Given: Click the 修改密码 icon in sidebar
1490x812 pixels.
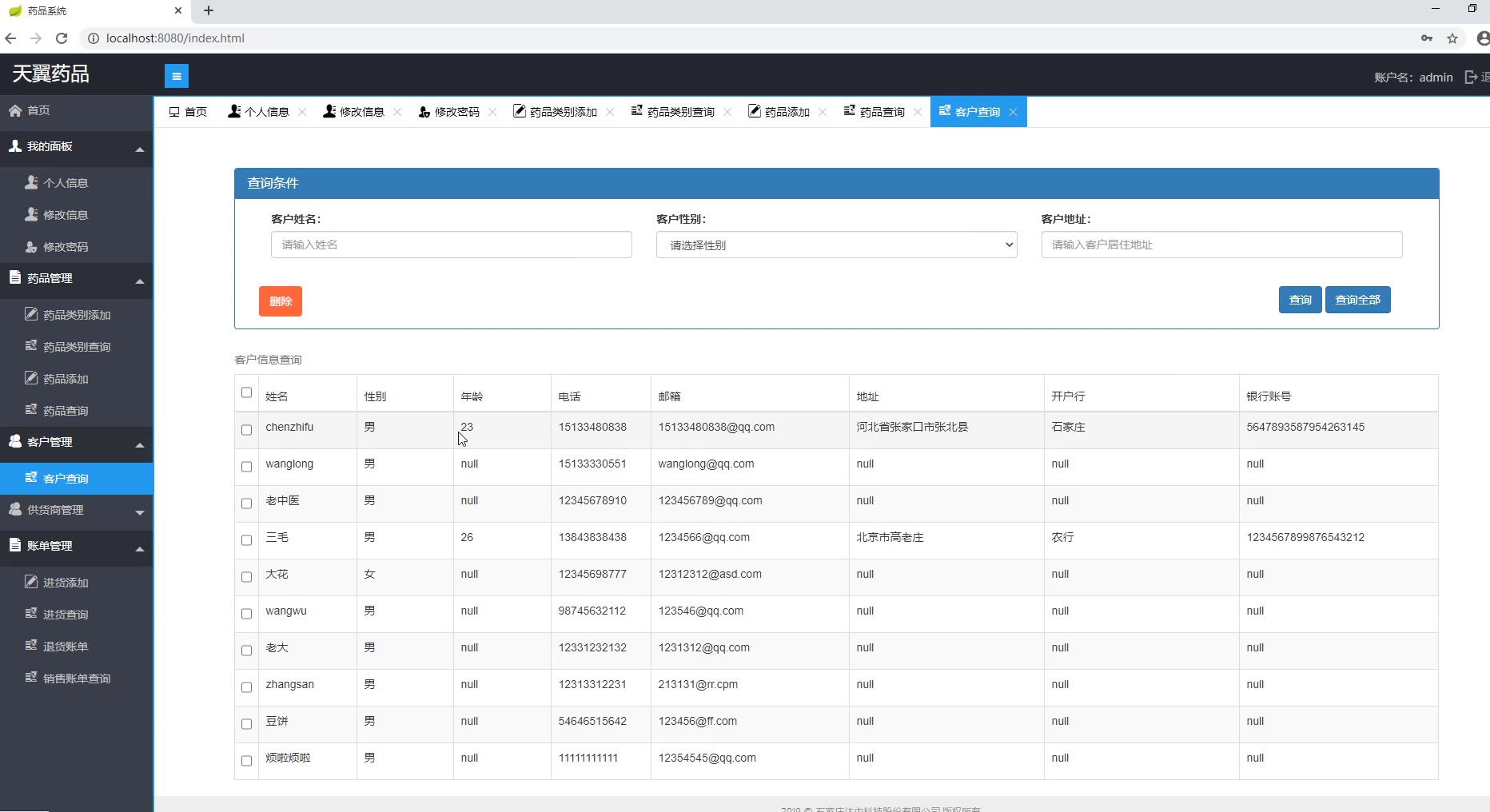Looking at the screenshot, I should pos(31,247).
